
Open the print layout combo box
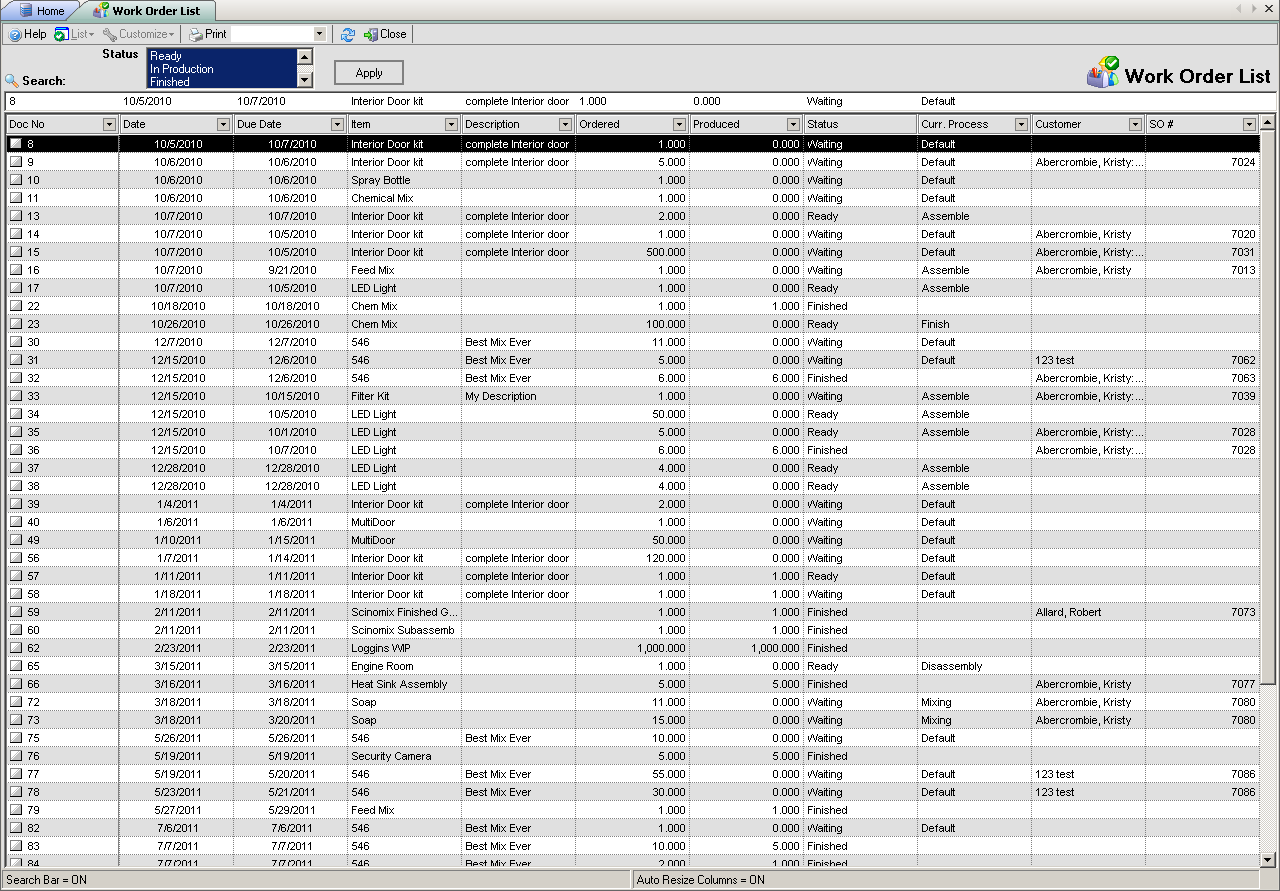click(279, 34)
